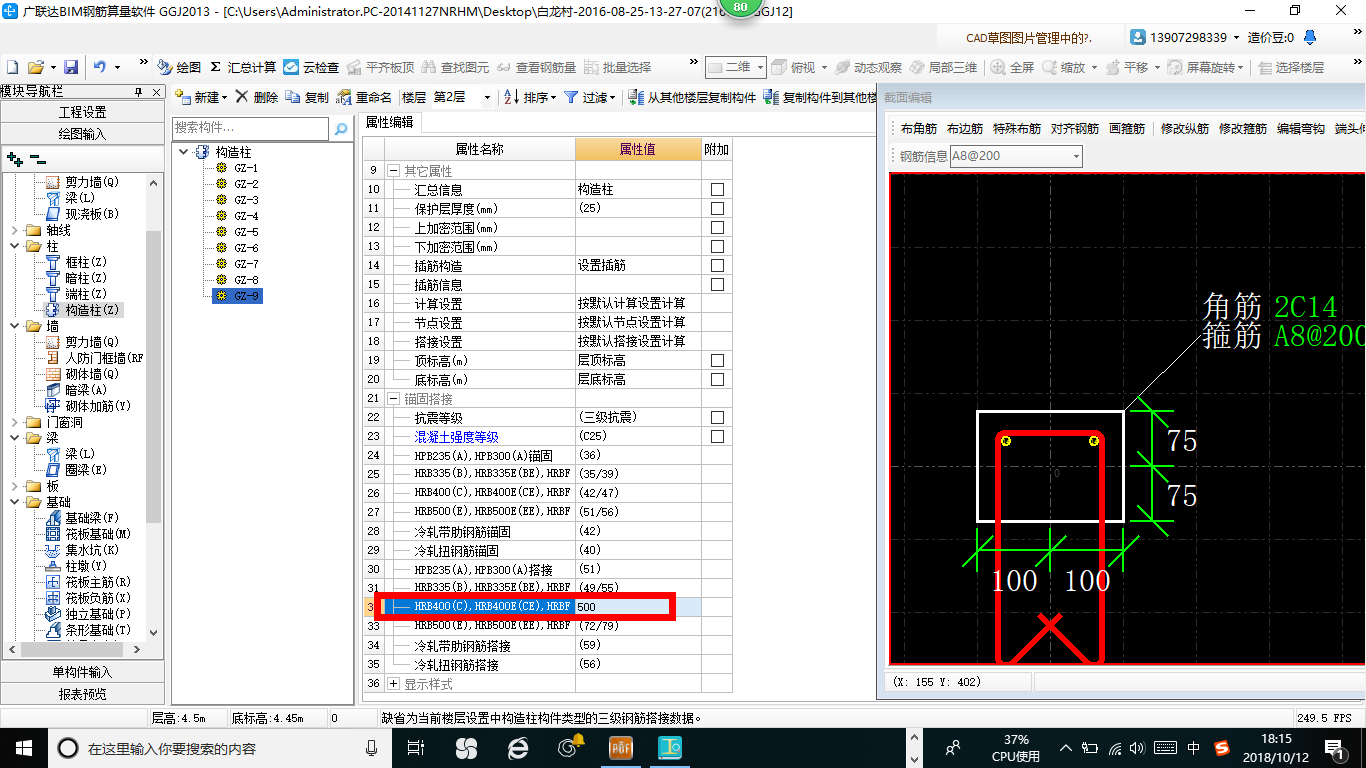The height and width of the screenshot is (768, 1366).
Task: Click the search magnifier in component panel
Action: 341,128
